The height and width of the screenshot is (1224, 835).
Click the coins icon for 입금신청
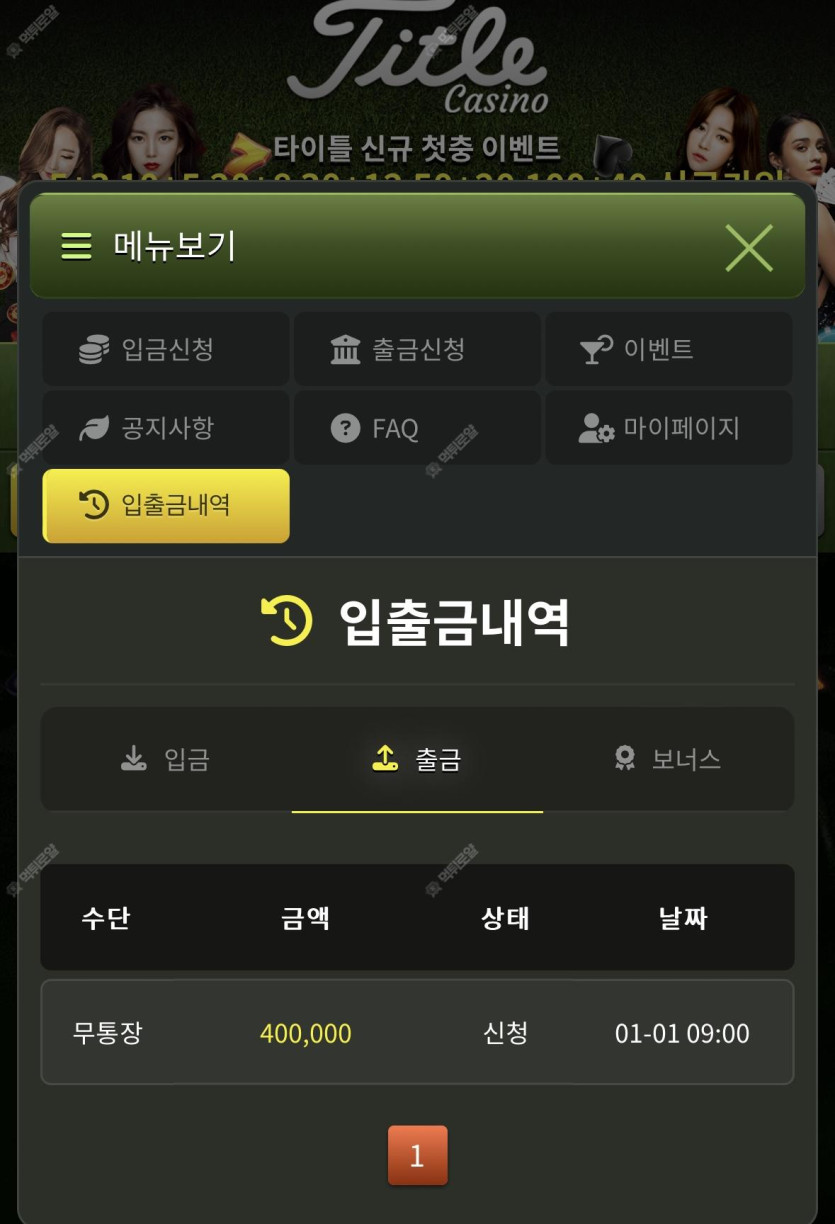[94, 350]
